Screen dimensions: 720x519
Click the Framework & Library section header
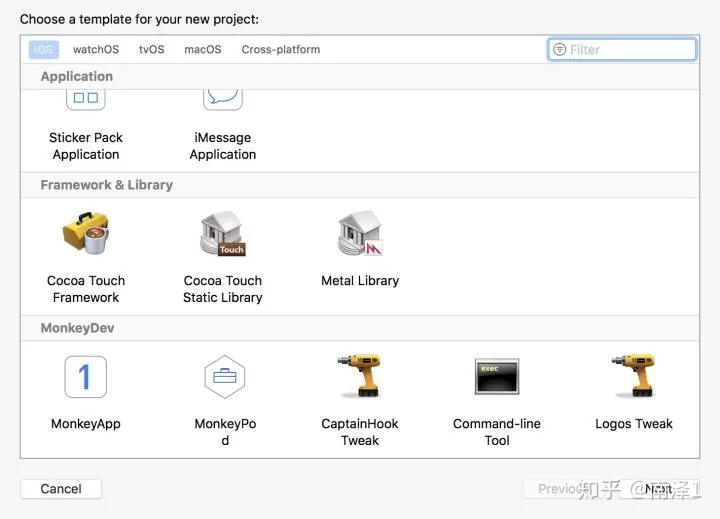(360, 185)
